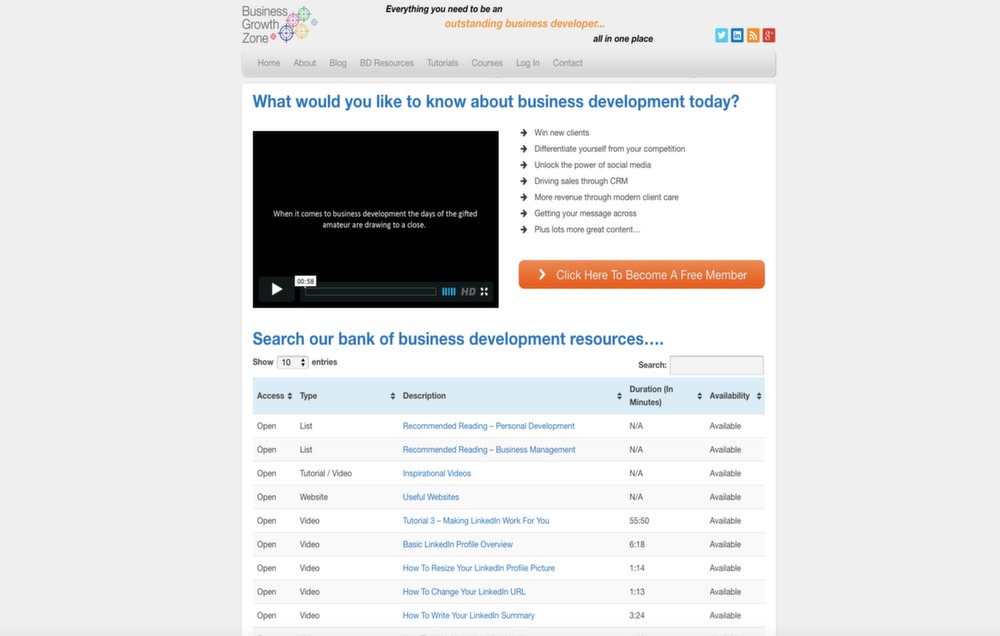Sort table by the Type column
The width and height of the screenshot is (1000, 636).
click(x=347, y=396)
